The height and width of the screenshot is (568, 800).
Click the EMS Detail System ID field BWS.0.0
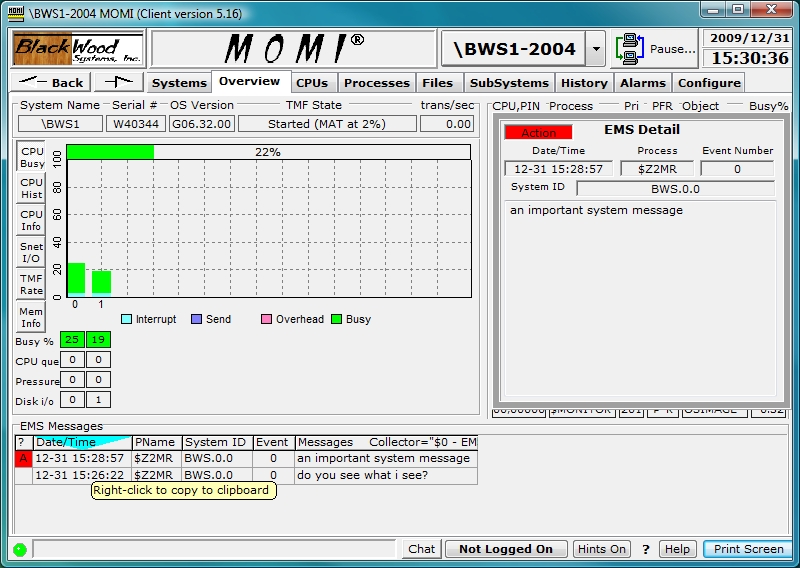click(676, 189)
